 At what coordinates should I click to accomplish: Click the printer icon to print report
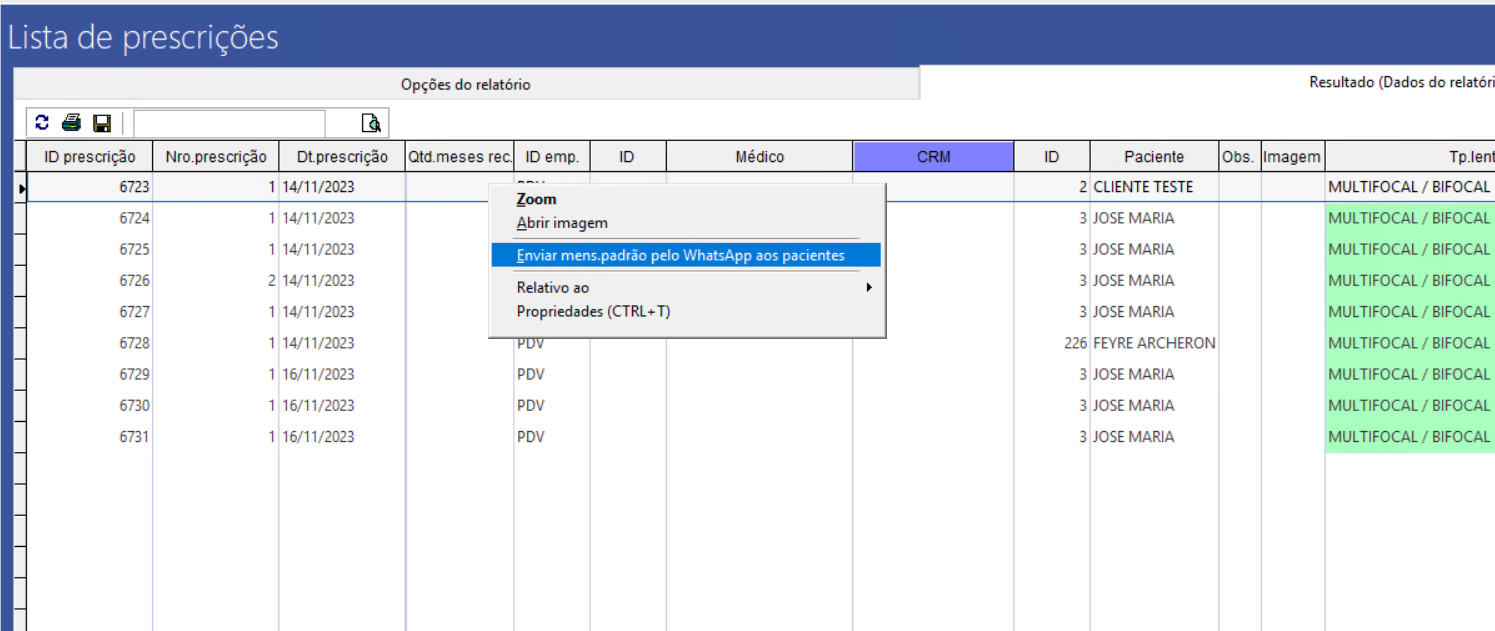(71, 123)
